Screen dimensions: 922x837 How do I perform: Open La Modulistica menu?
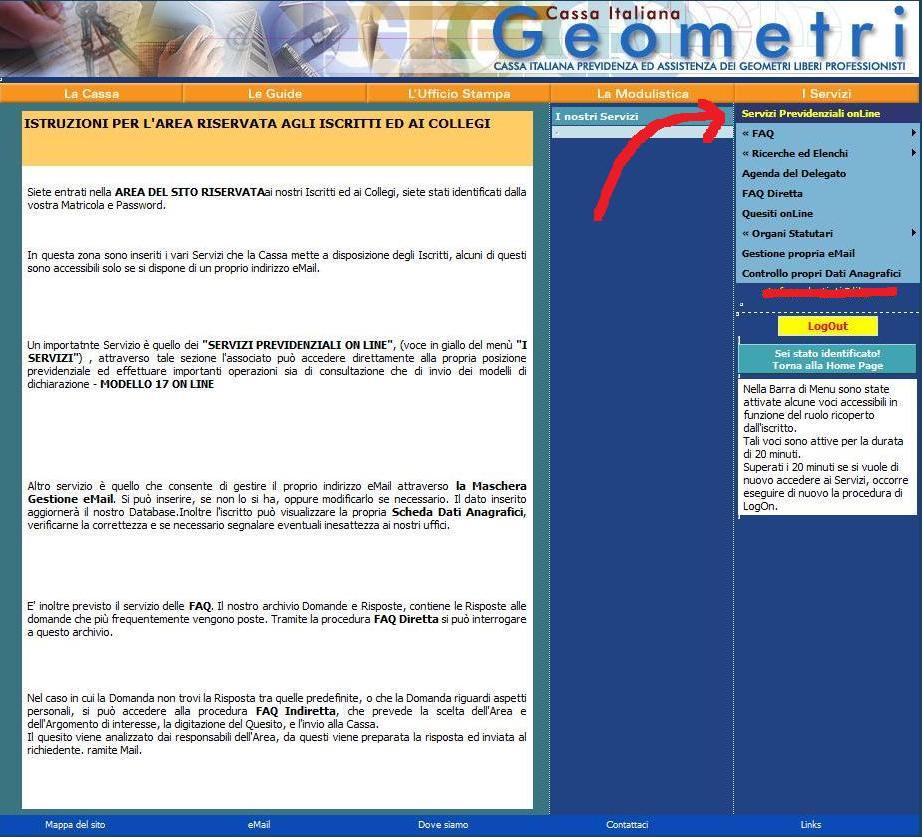pos(642,94)
